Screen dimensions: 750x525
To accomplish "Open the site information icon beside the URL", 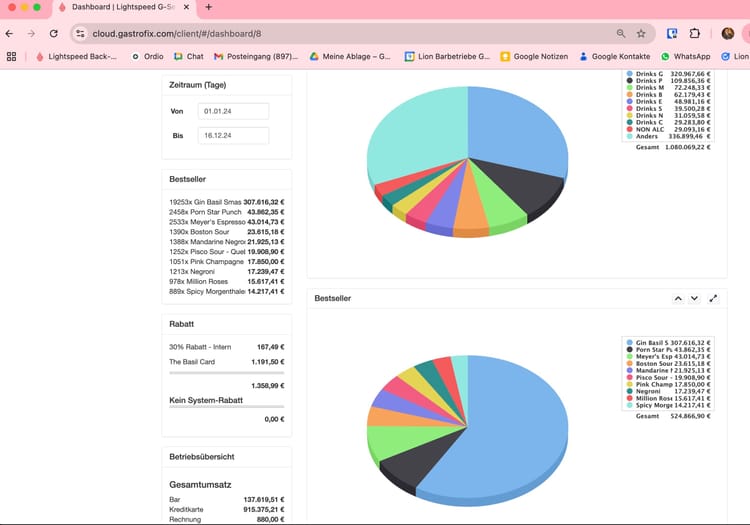I will [x=80, y=33].
